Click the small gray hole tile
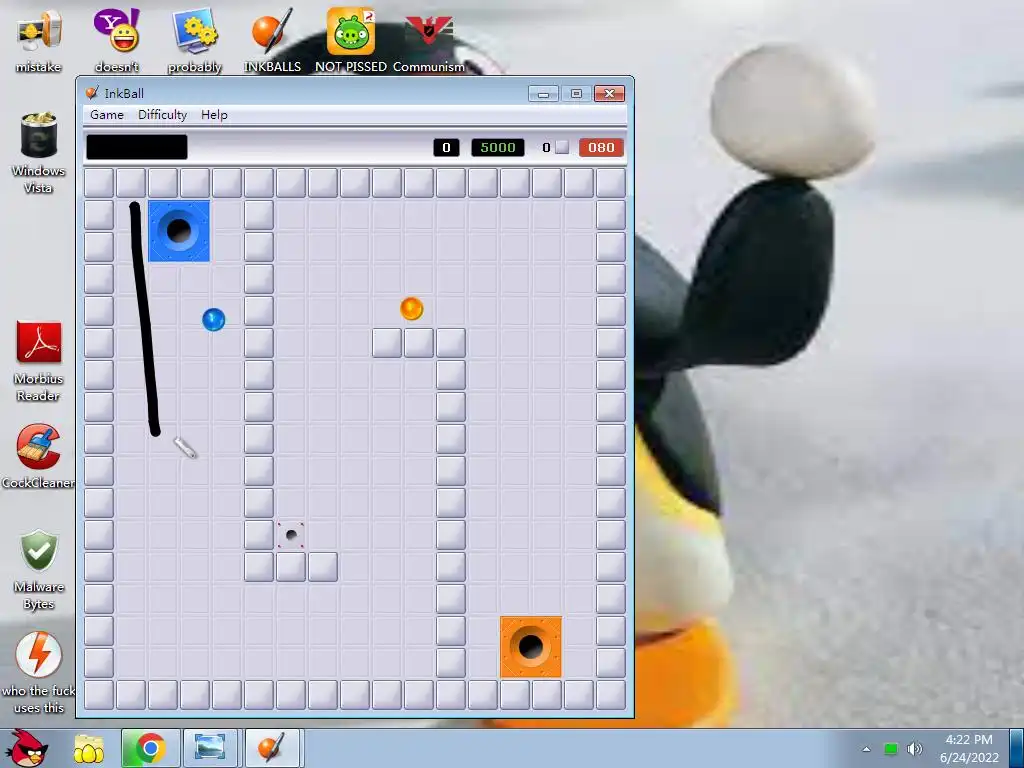1024x768 pixels. (291, 535)
